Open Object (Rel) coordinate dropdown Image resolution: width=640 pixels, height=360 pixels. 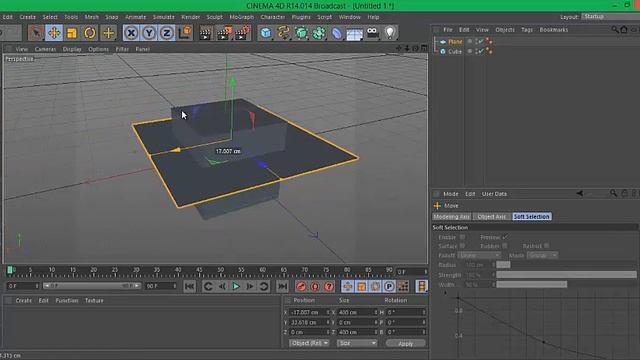[x=309, y=343]
